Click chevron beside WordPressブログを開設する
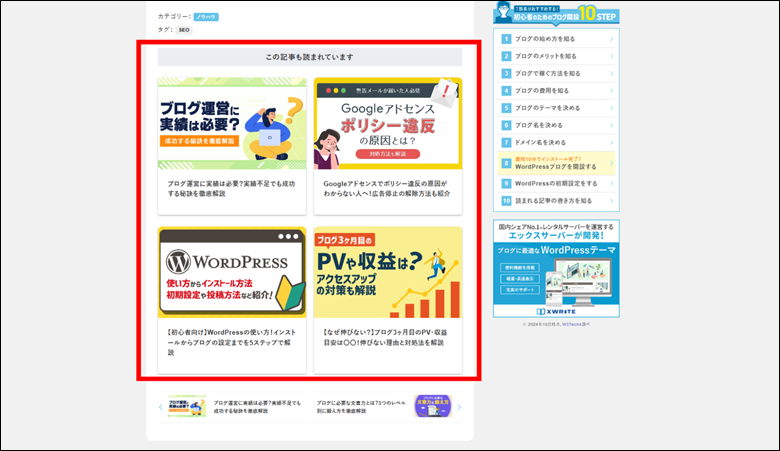The height and width of the screenshot is (451, 780). pyautogui.click(x=611, y=163)
